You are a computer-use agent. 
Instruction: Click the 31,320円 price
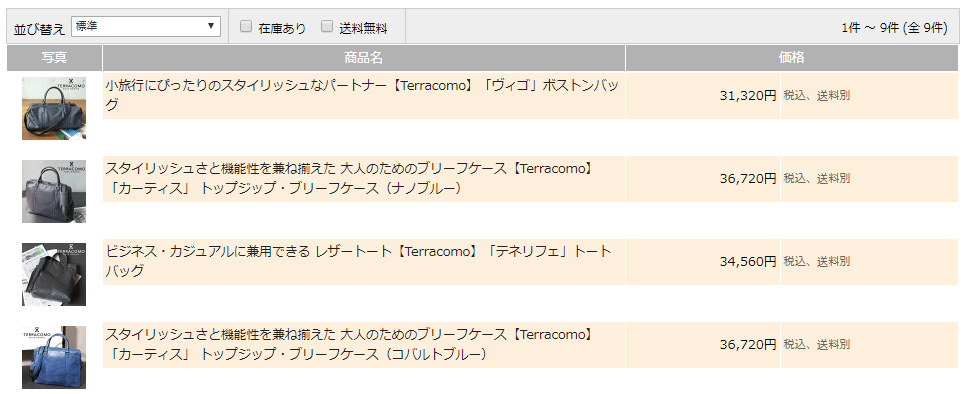748,95
